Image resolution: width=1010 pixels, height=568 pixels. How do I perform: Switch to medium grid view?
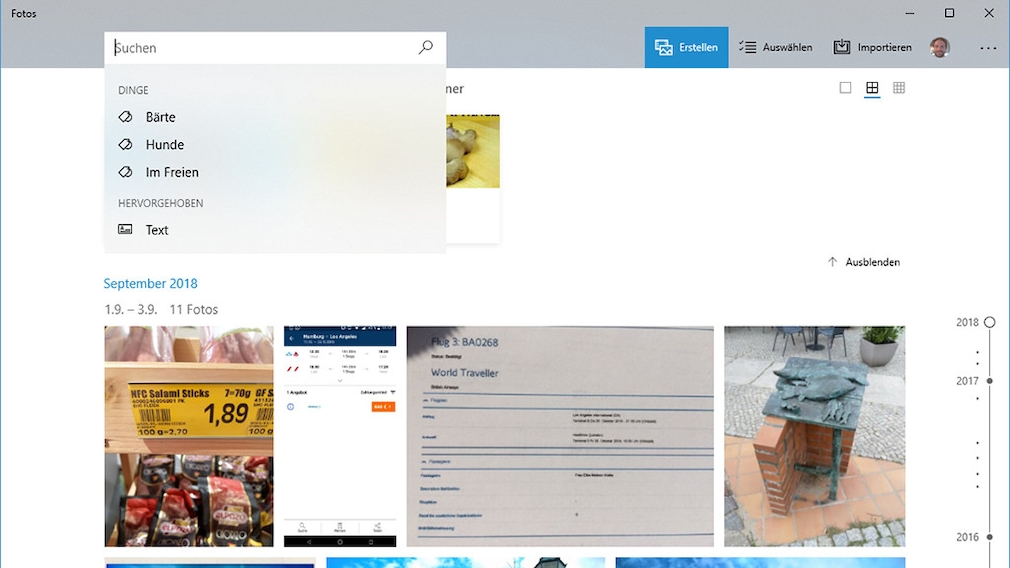[872, 88]
